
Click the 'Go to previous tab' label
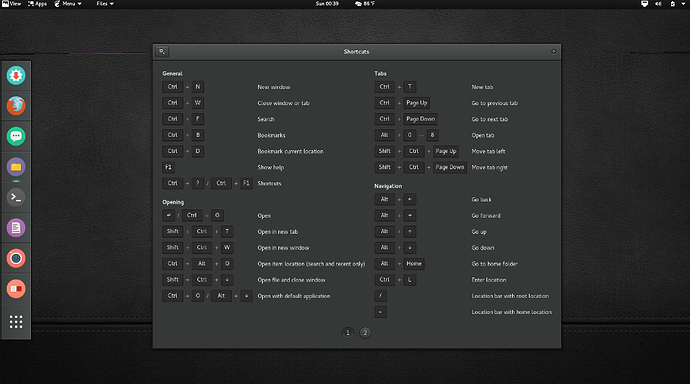pos(495,103)
